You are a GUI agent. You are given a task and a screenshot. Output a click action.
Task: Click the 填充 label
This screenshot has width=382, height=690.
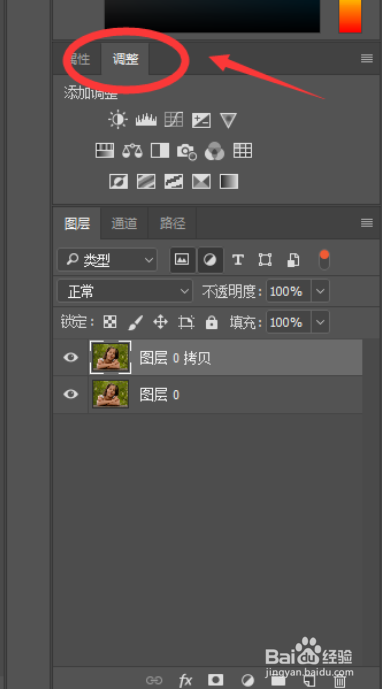246,323
